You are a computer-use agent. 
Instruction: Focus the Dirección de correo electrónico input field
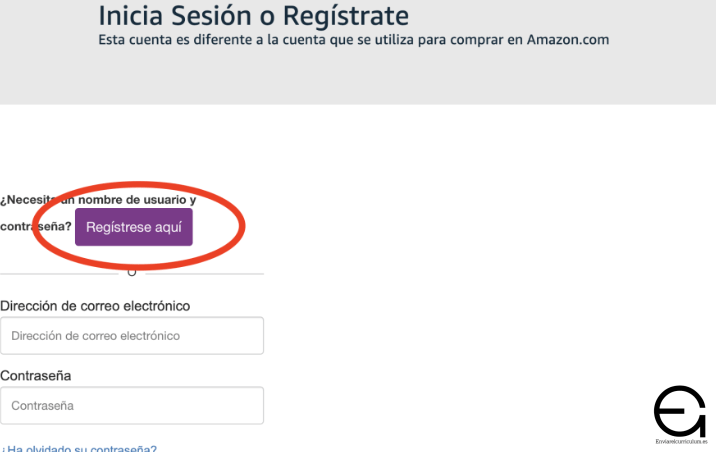click(x=132, y=336)
